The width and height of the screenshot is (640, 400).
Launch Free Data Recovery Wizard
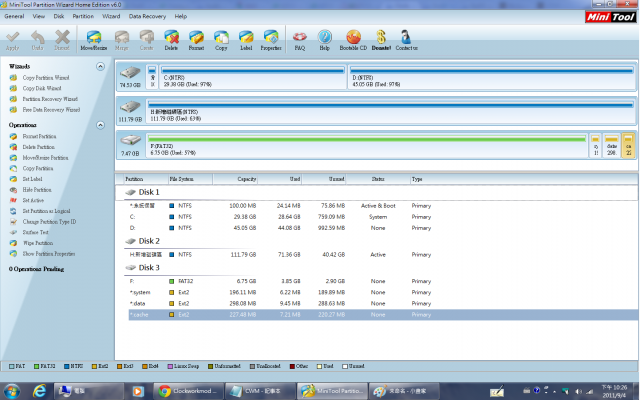coord(51,109)
